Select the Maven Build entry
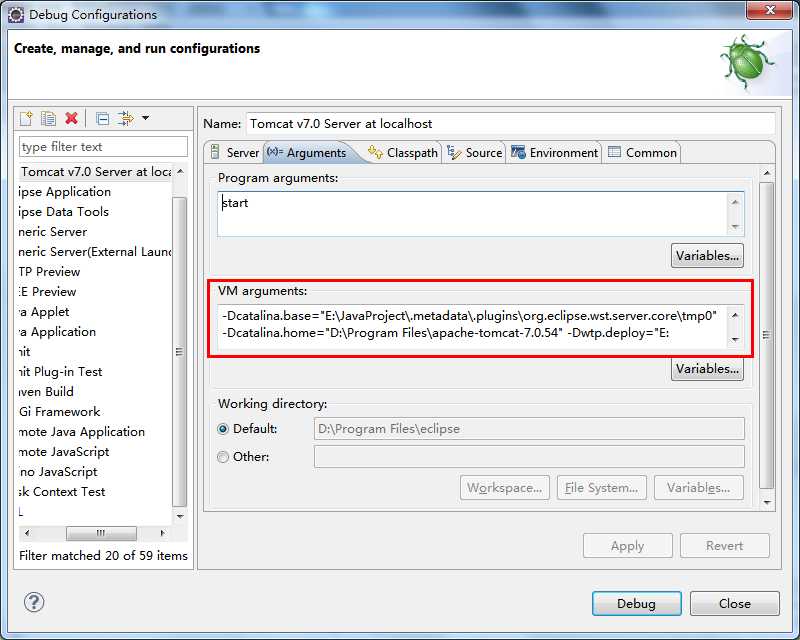800x640 pixels. (46, 391)
